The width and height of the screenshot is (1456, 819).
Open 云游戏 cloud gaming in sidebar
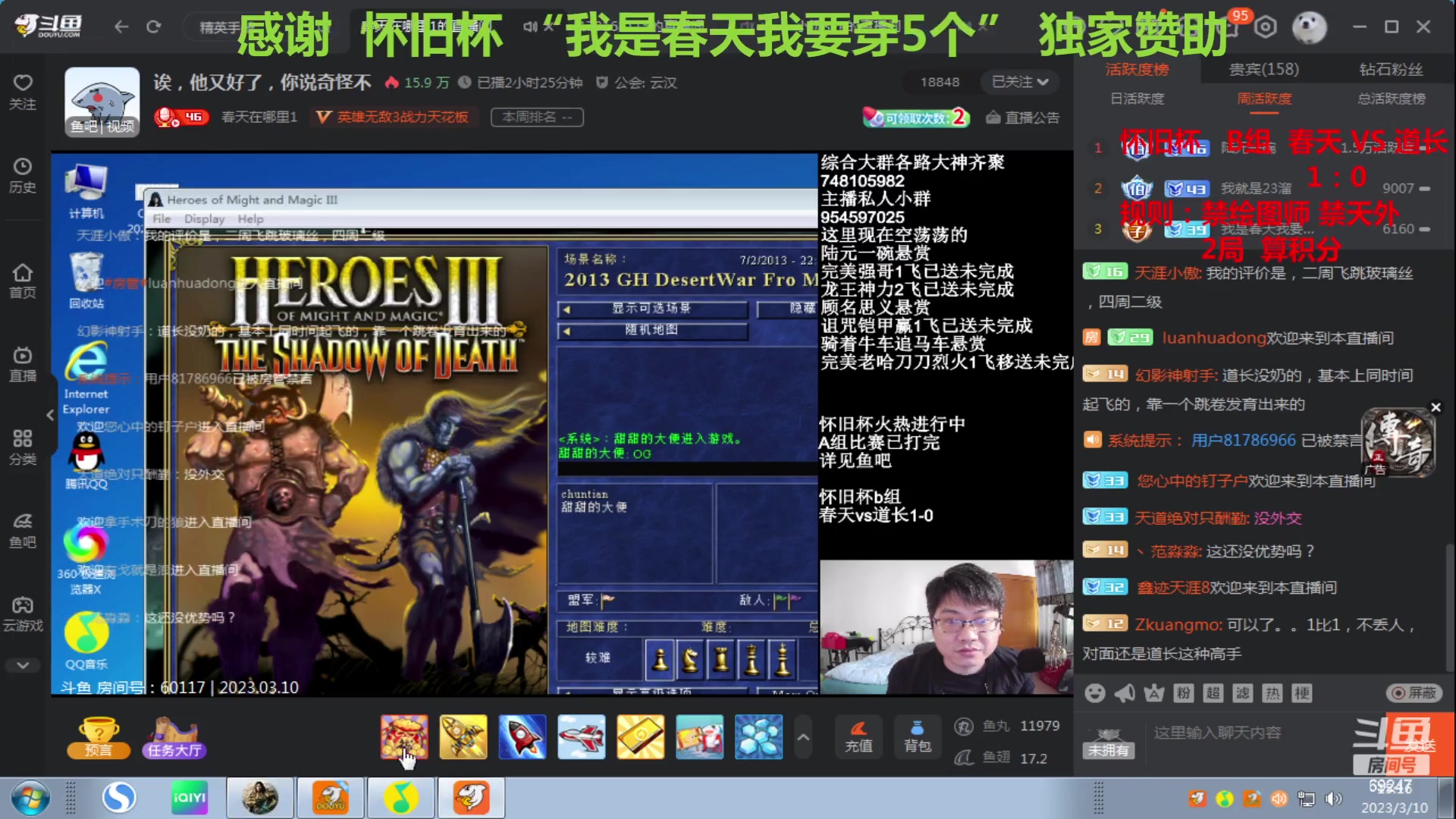coord(23,614)
